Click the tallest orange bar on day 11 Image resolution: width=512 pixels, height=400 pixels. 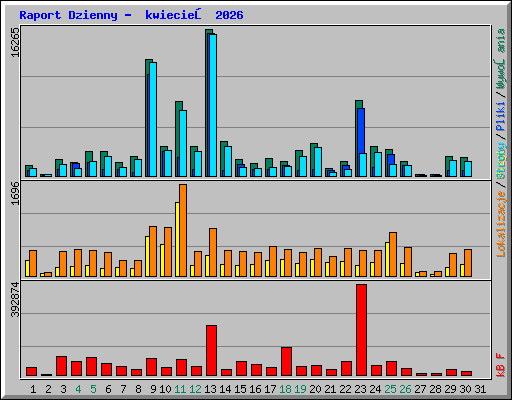(x=183, y=230)
